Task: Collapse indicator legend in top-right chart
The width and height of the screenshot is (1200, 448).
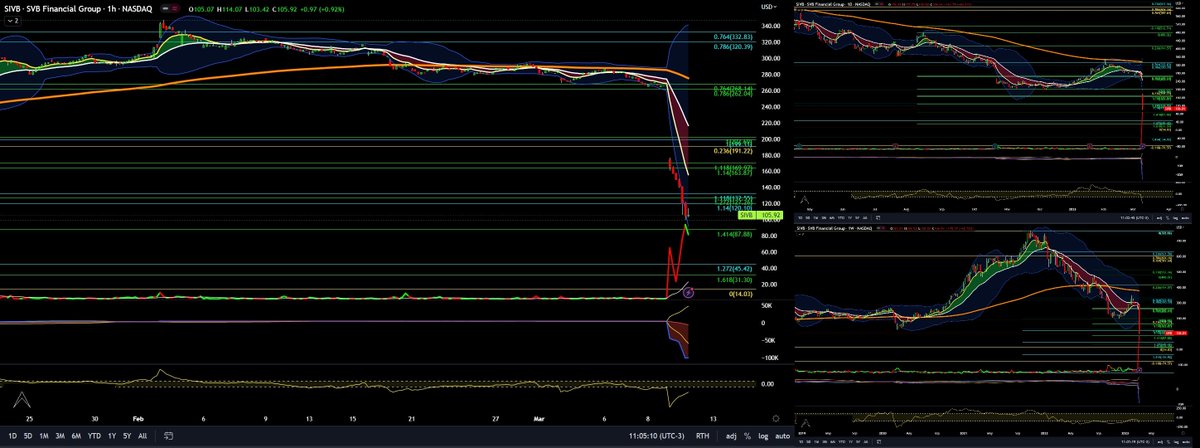Action: click(x=800, y=10)
